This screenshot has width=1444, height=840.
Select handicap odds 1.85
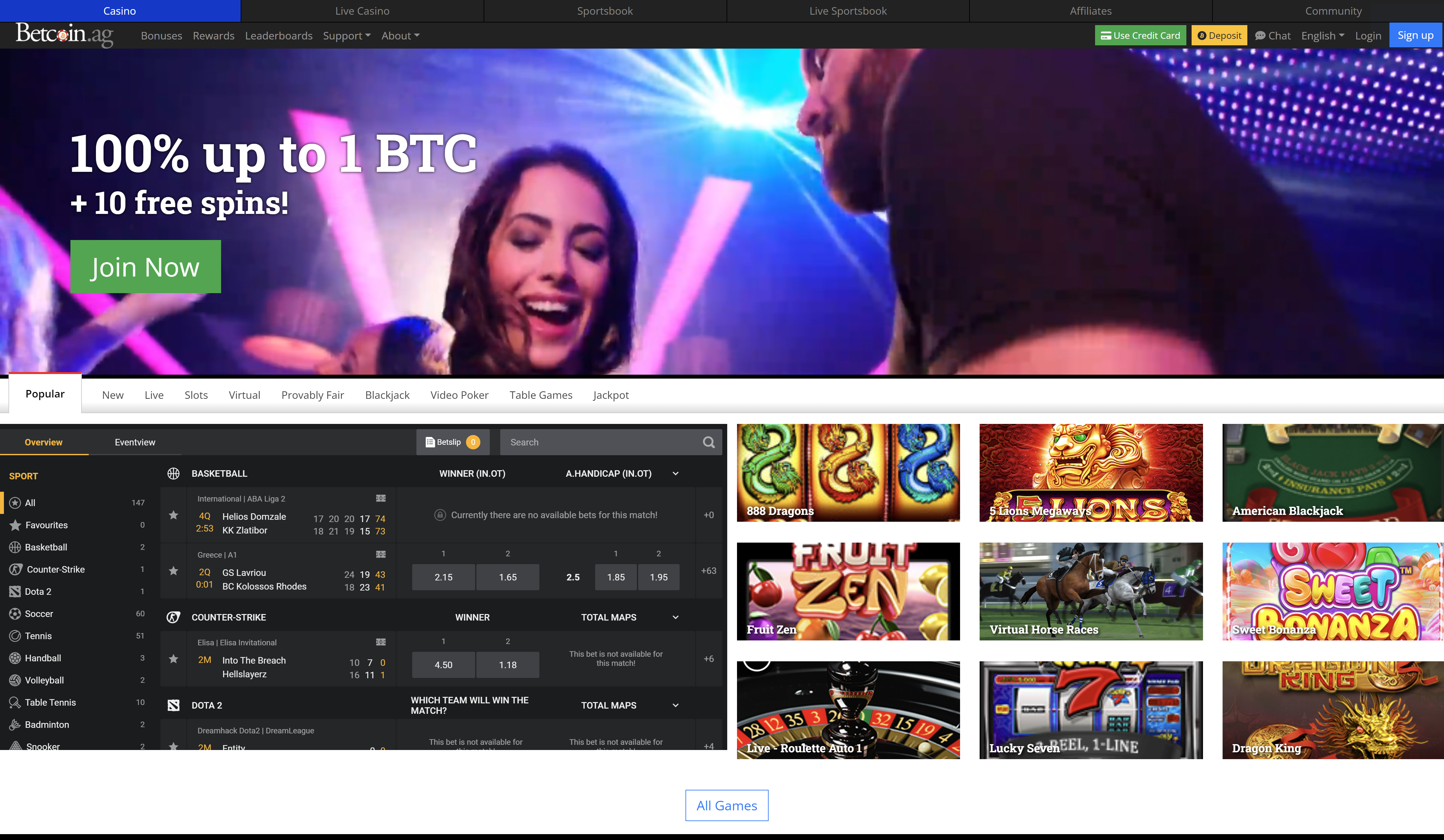coord(616,577)
